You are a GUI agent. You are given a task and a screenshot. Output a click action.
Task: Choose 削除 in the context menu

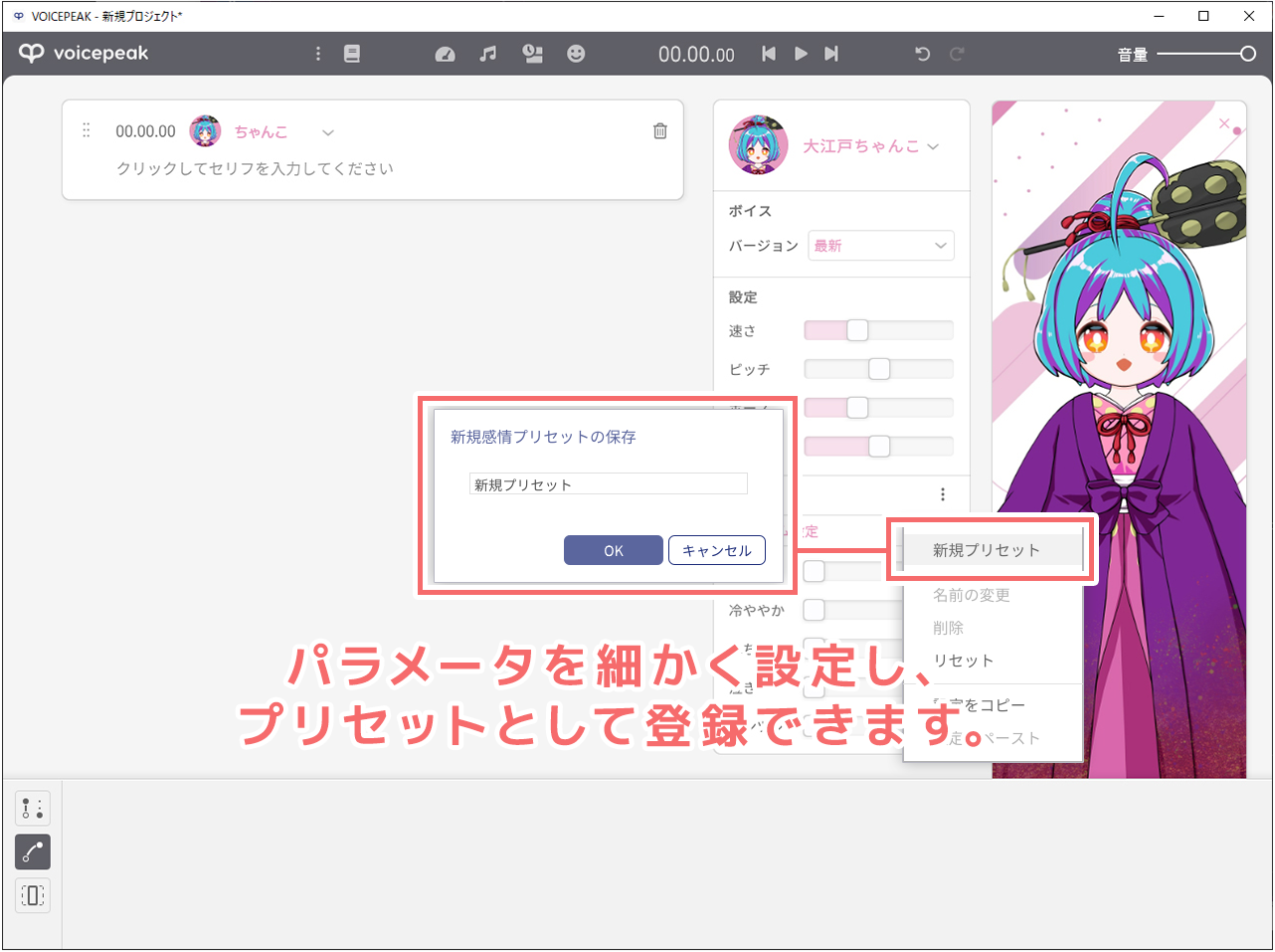[949, 628]
